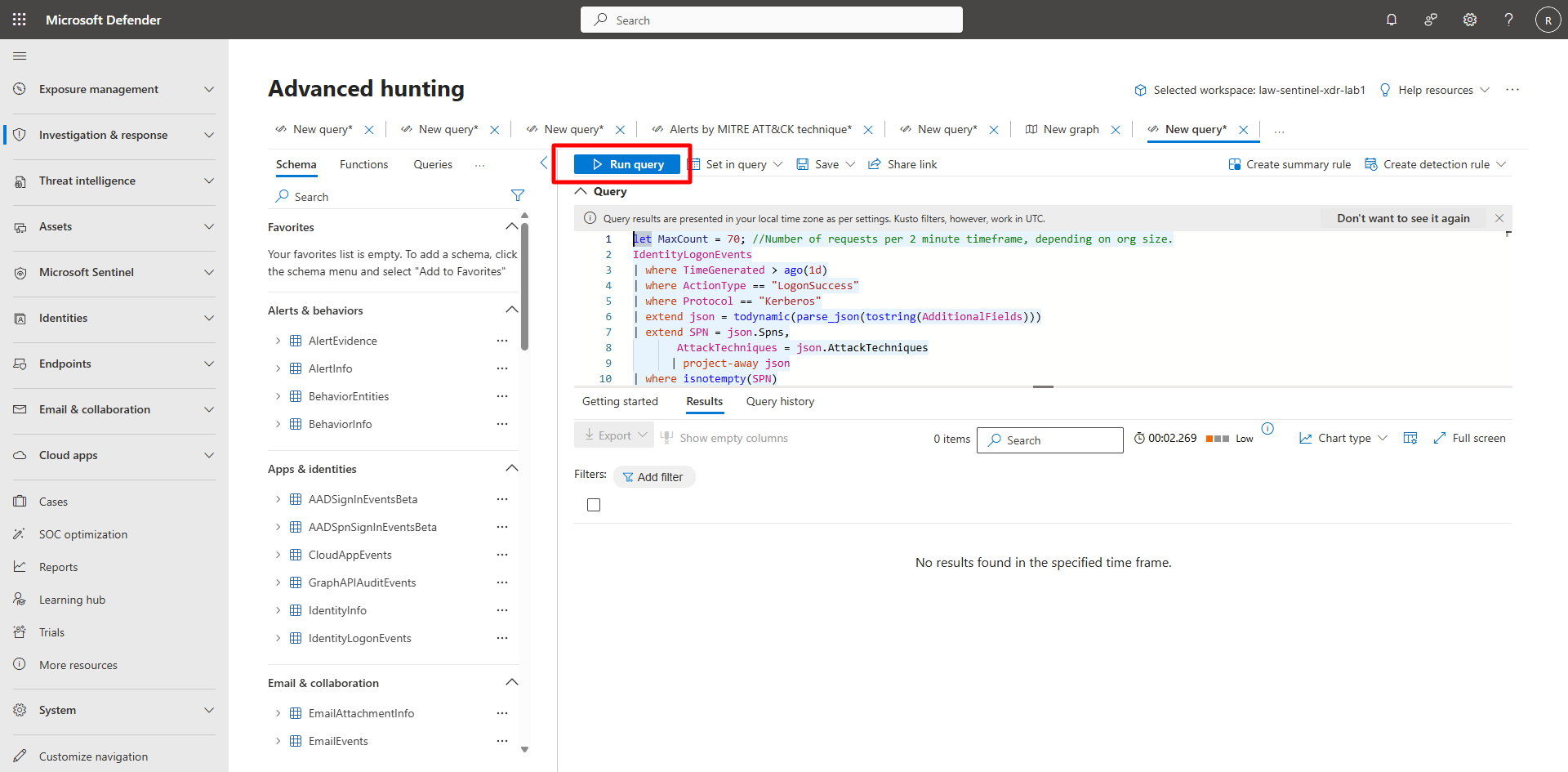The width and height of the screenshot is (1568, 772).
Task: Show overflow query tabs ellipsis
Action: (x=1279, y=130)
